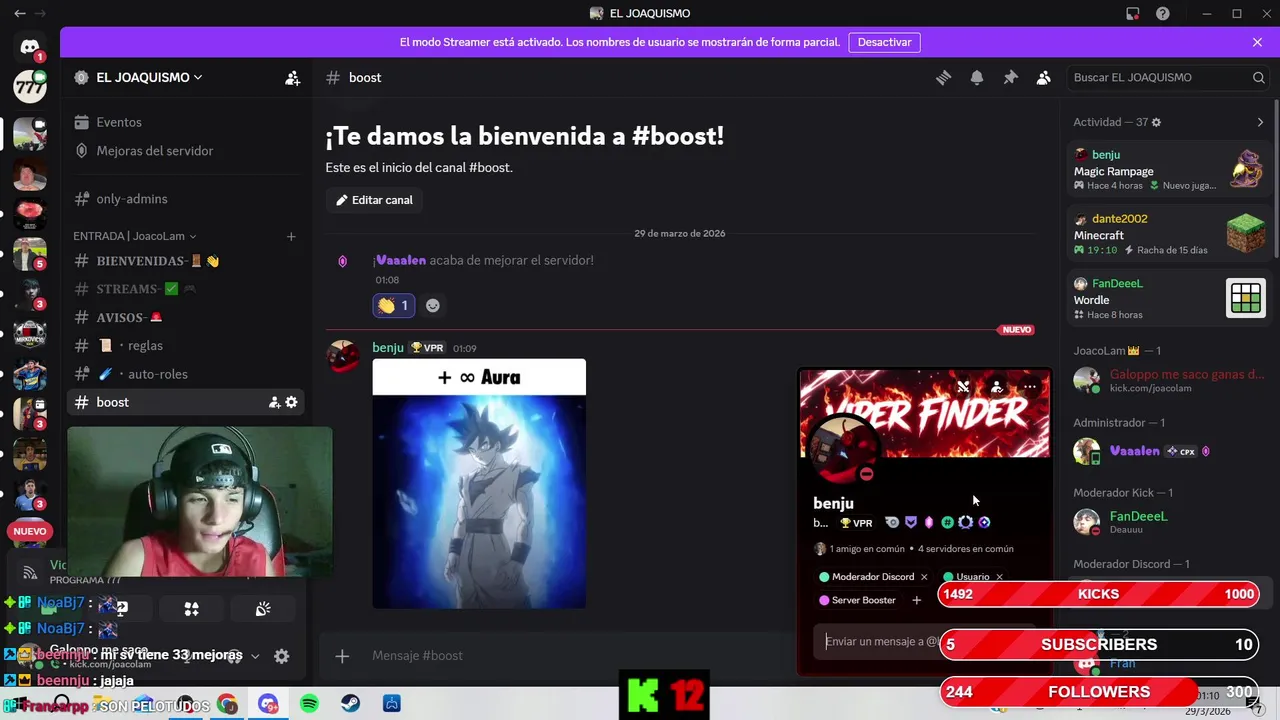Image resolution: width=1280 pixels, height=720 pixels.
Task: Open the help question mark icon
Action: (1162, 13)
